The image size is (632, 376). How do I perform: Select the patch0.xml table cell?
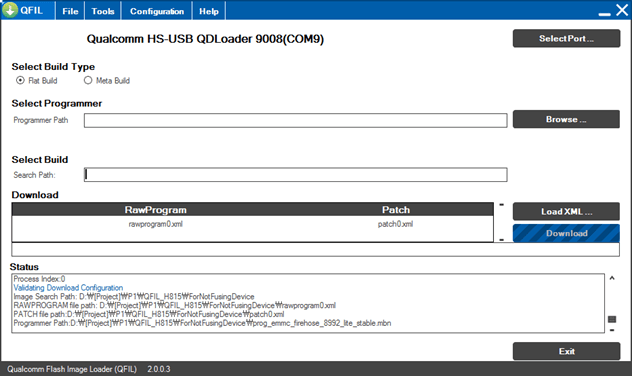point(395,224)
